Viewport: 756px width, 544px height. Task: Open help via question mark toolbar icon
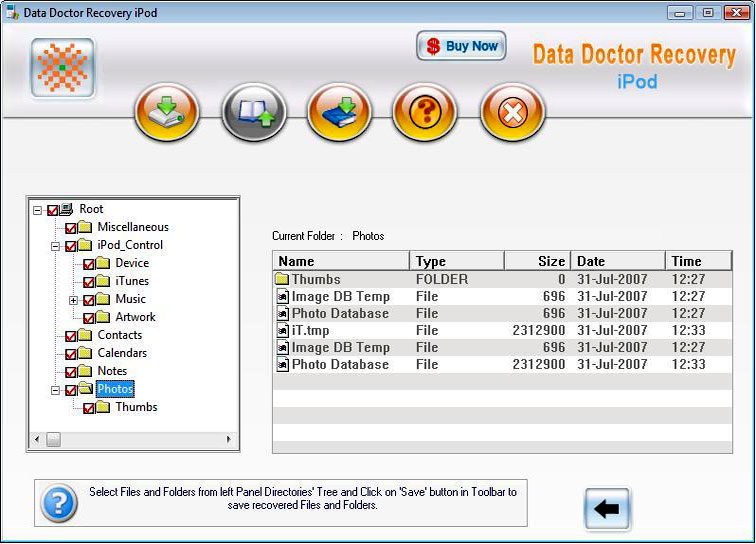click(x=425, y=112)
